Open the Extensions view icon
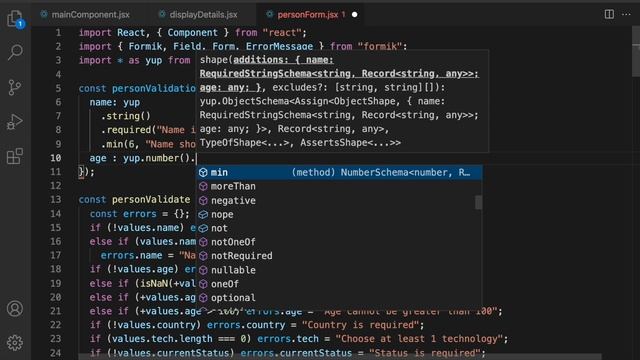 (x=15, y=156)
